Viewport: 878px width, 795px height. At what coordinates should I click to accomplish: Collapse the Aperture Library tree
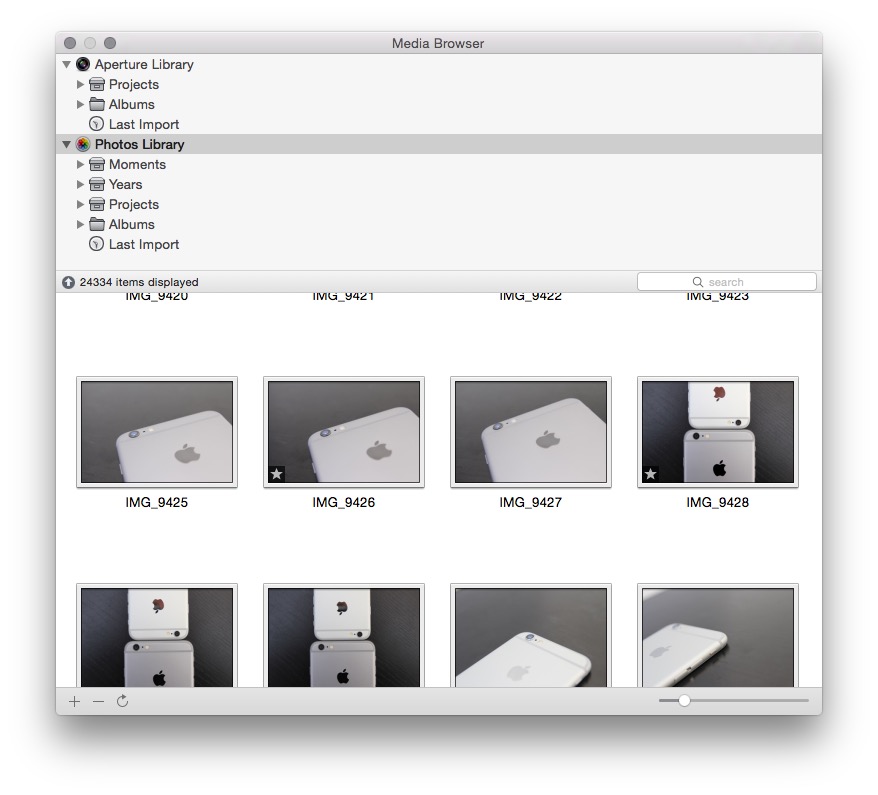pos(66,64)
